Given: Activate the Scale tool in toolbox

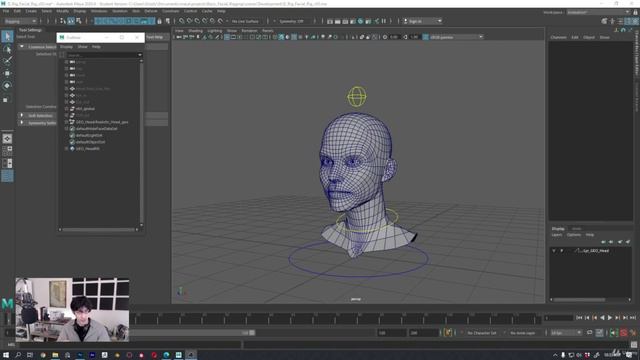Looking at the screenshot, I should [x=6, y=99].
